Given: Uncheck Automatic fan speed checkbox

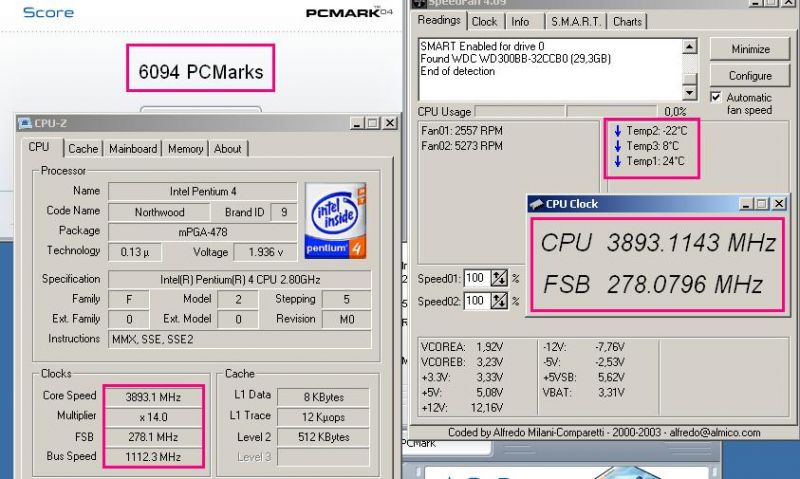Looking at the screenshot, I should coord(716,97).
